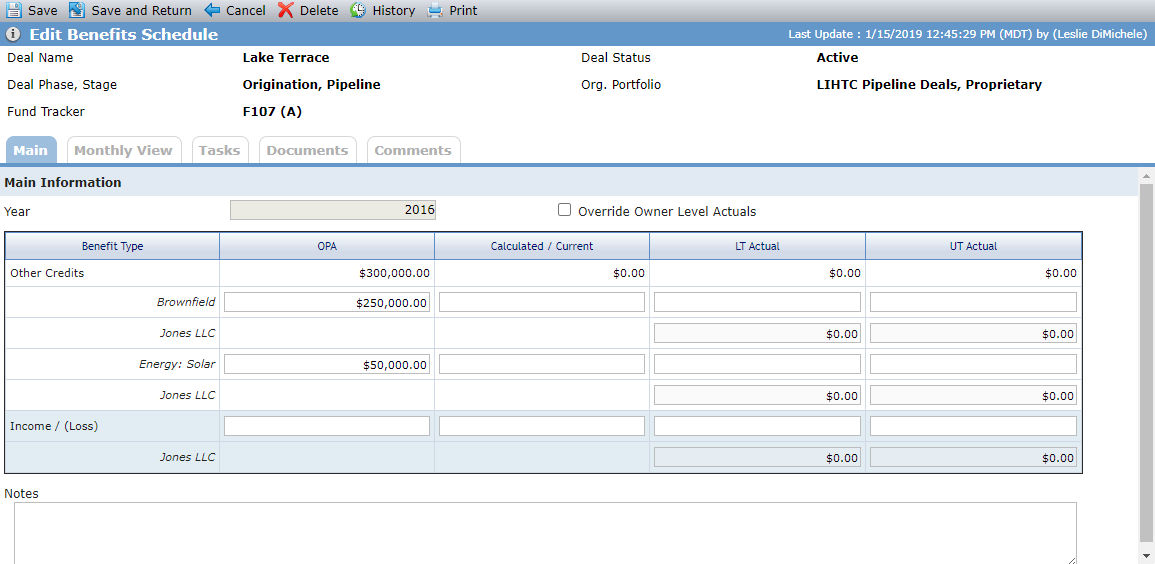Click the Energy: Solar row label
Image resolution: width=1155 pixels, height=564 pixels.
(177, 364)
